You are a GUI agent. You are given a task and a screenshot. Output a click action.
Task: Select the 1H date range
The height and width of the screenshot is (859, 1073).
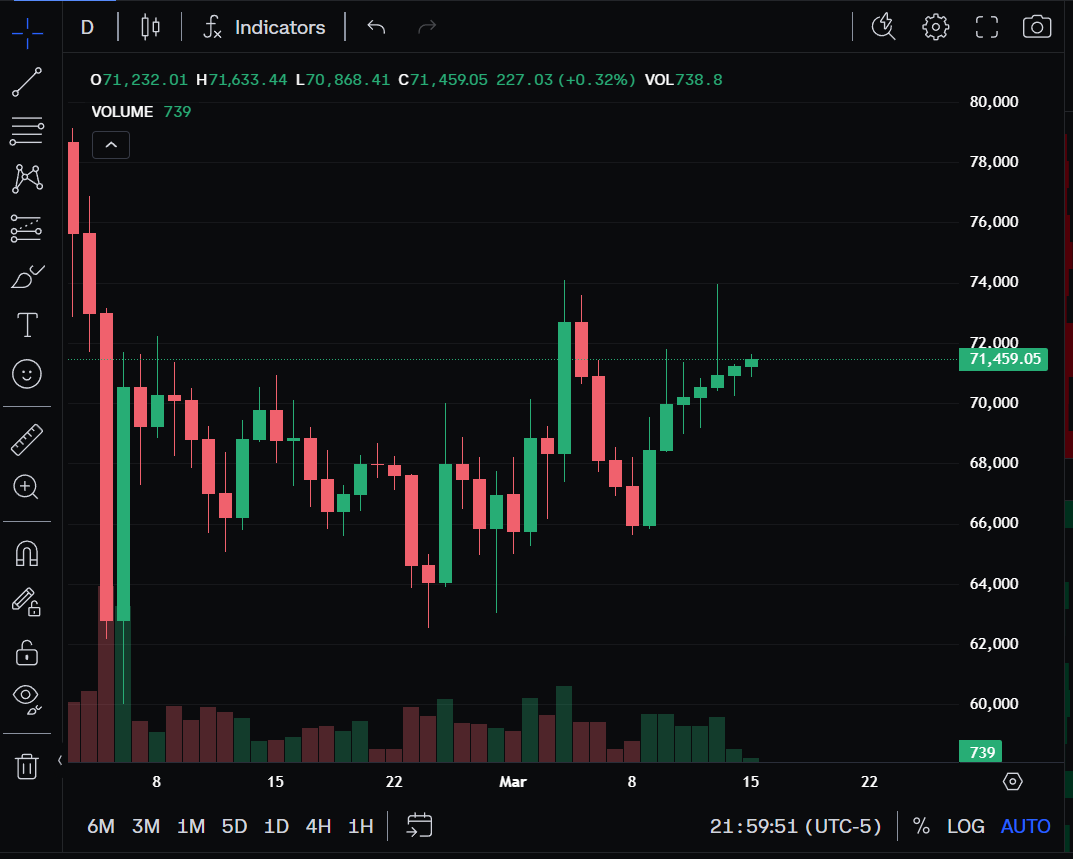(361, 826)
